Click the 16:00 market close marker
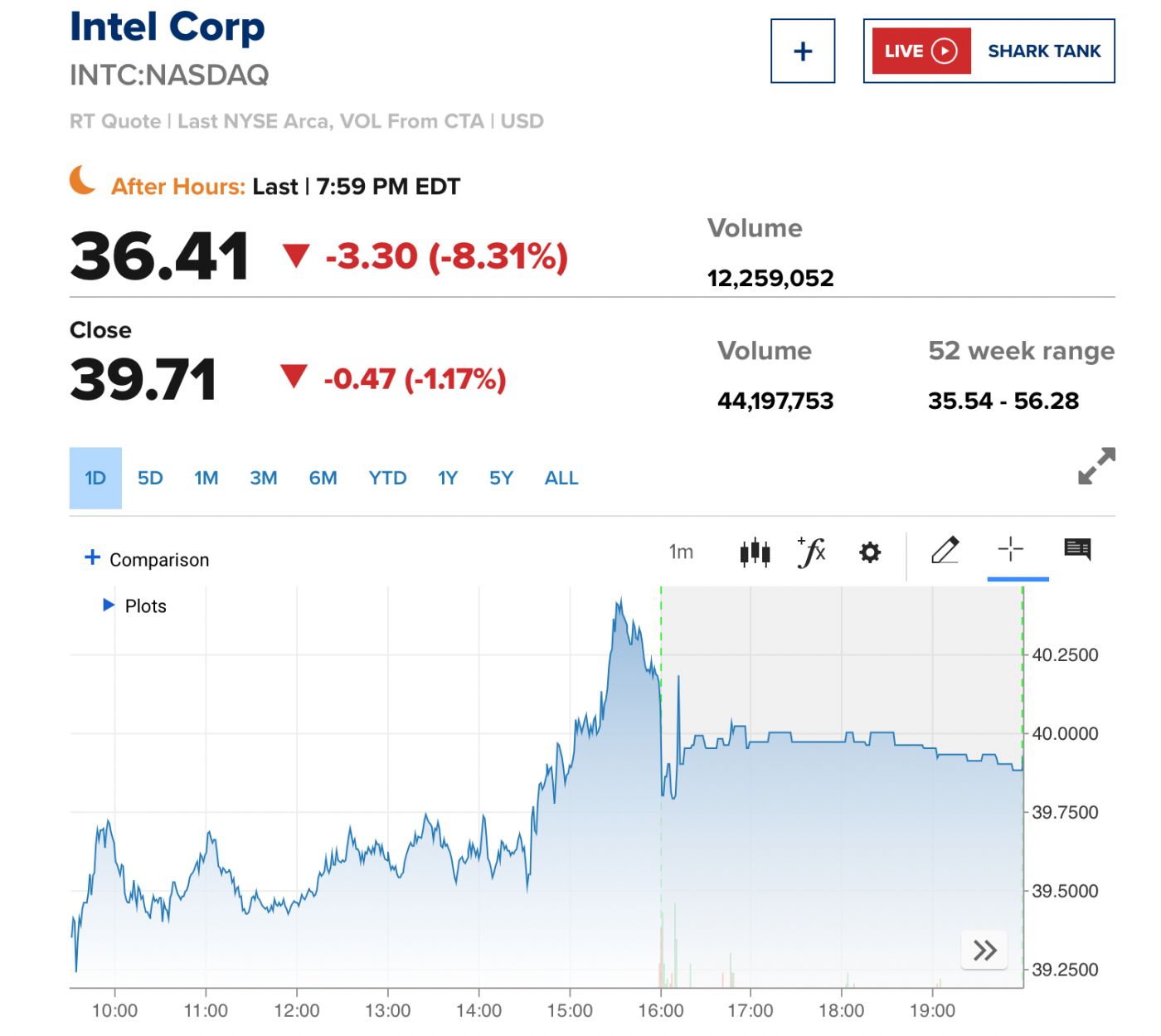The image size is (1161, 1036). 661,1010
